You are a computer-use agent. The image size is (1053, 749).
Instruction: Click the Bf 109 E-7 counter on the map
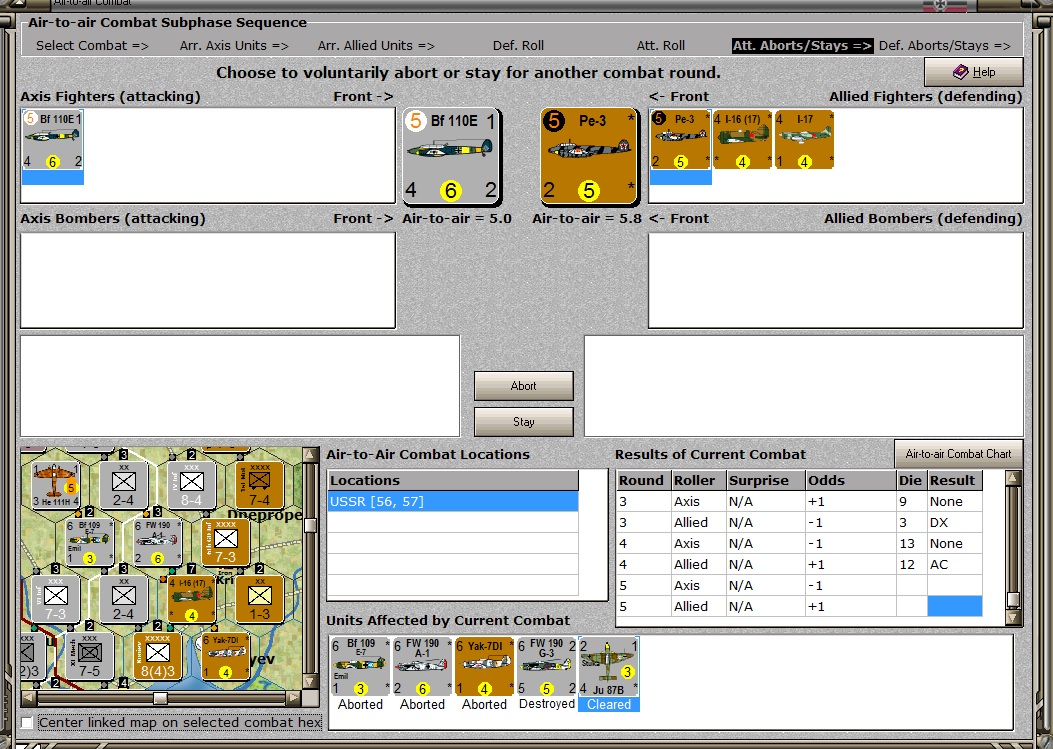point(89,542)
